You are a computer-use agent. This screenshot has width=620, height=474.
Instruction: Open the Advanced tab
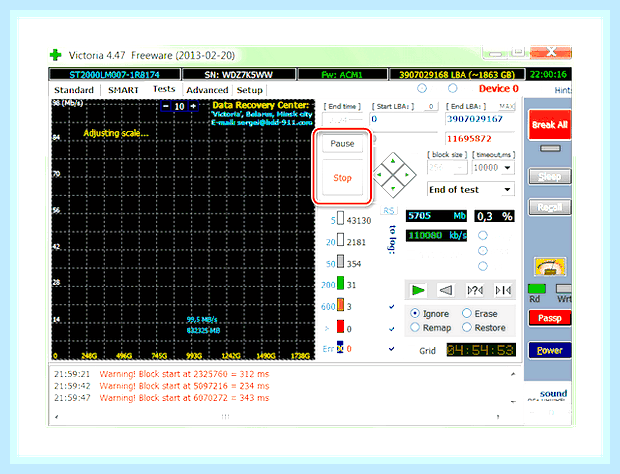coord(207,90)
